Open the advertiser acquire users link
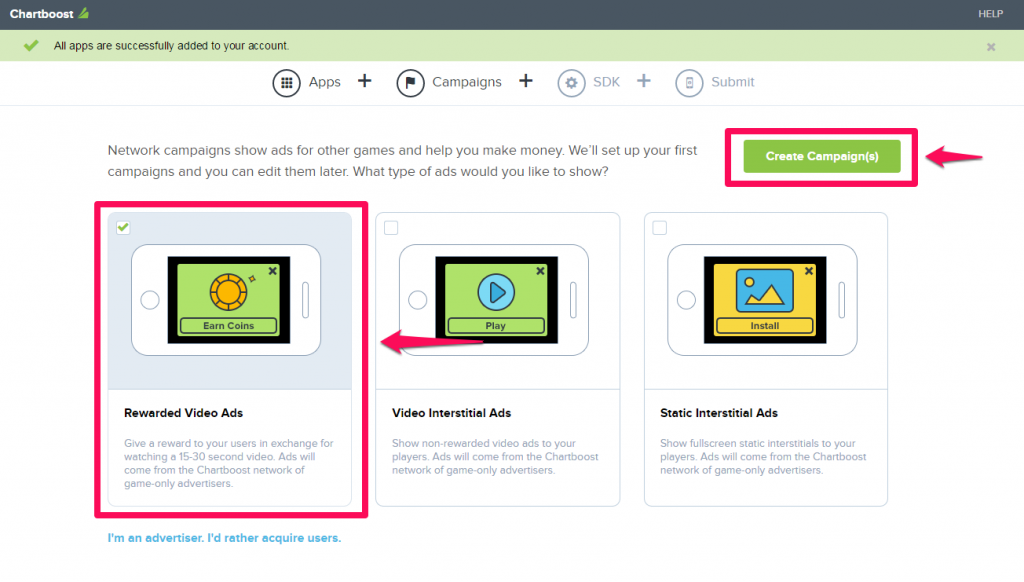Image resolution: width=1024 pixels, height=582 pixels. pyautogui.click(x=225, y=538)
